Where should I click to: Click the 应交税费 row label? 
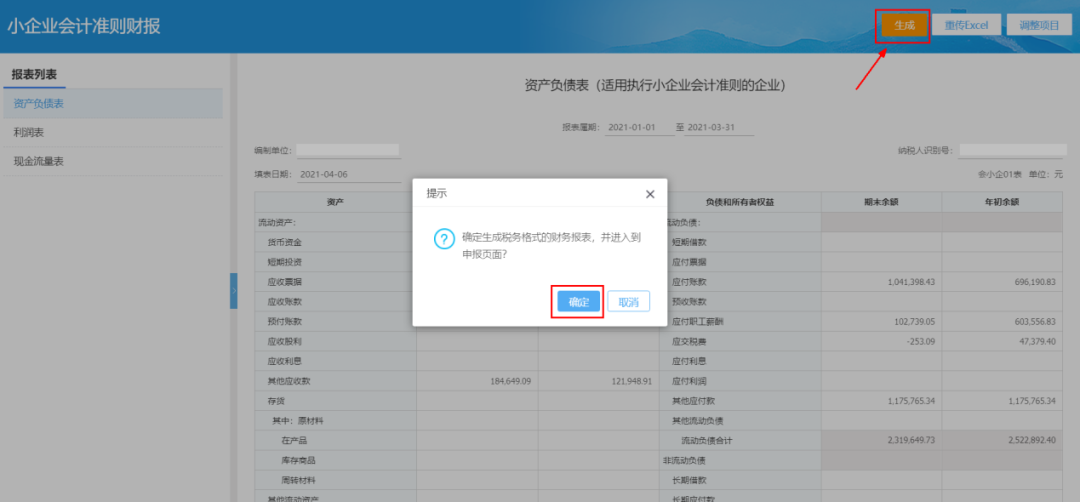click(x=689, y=341)
